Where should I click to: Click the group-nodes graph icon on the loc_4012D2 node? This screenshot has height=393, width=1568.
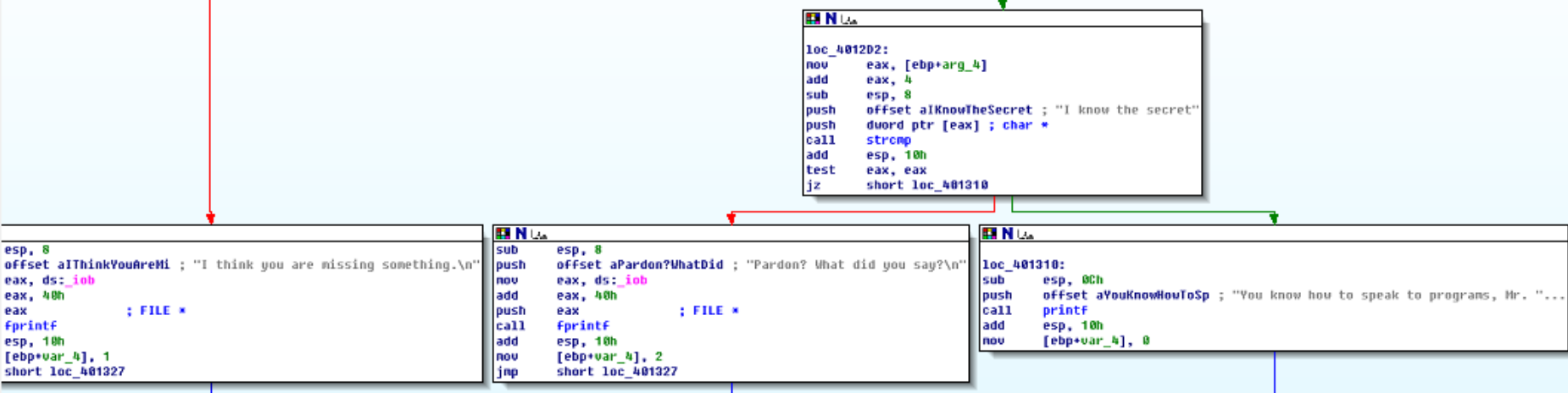point(848,19)
